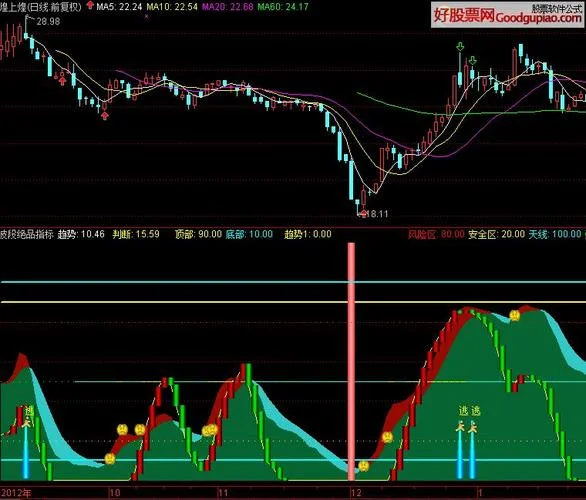The height and width of the screenshot is (500, 586).
Task: Click the 28.98 high price label
Action: [48, 22]
